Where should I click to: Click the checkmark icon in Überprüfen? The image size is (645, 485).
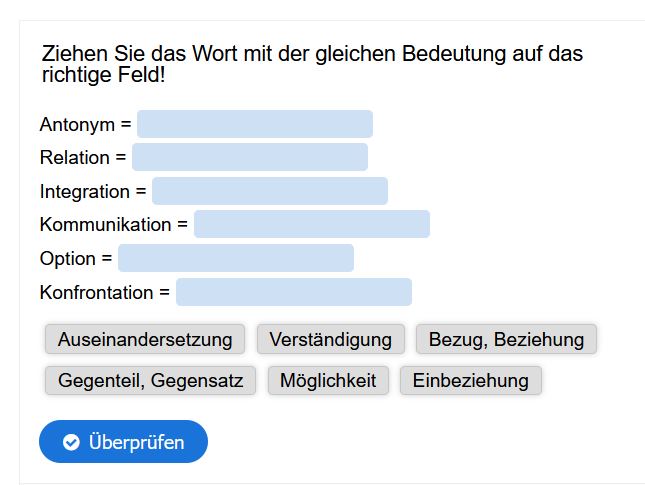(71, 442)
